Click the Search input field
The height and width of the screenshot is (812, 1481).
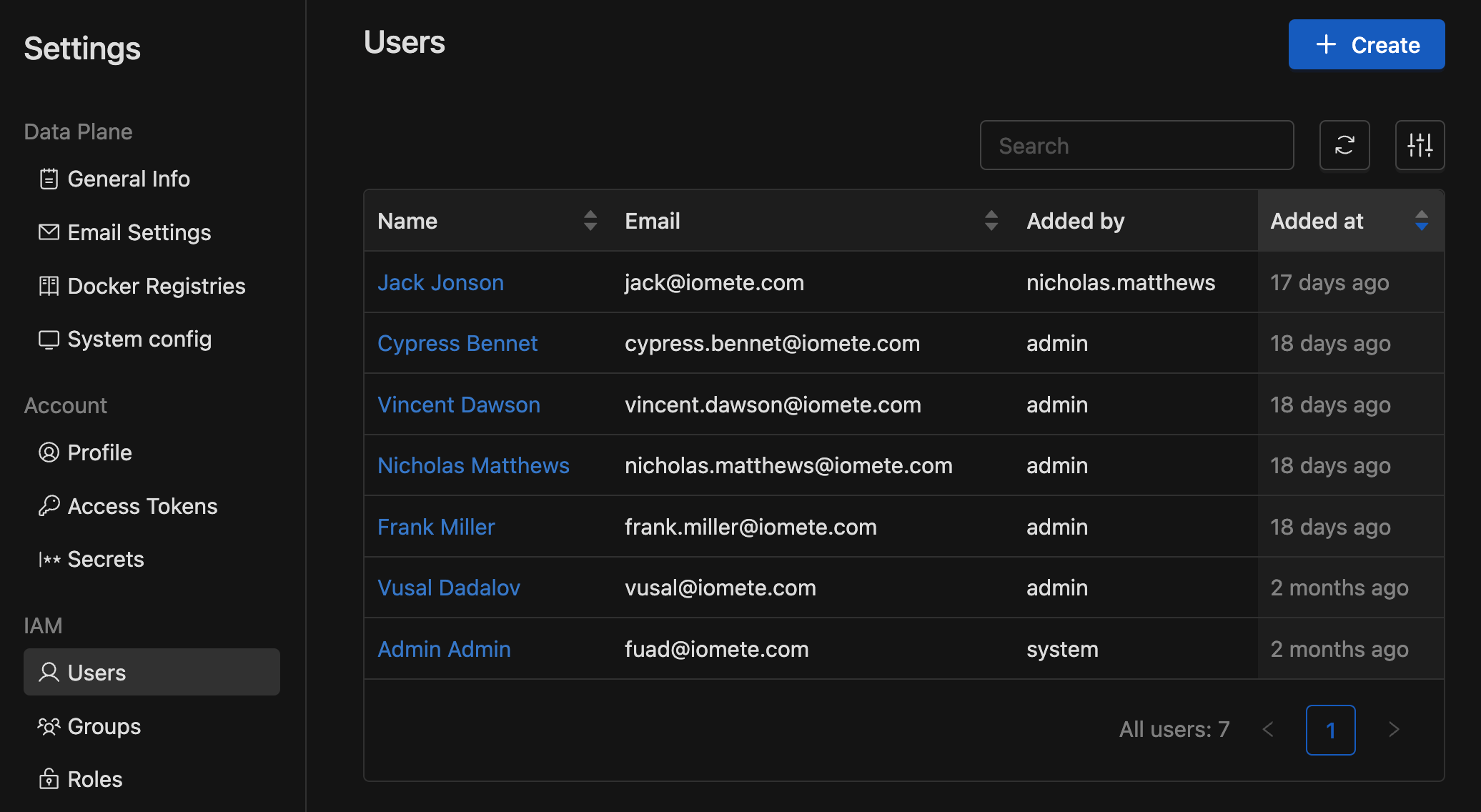tap(1138, 144)
